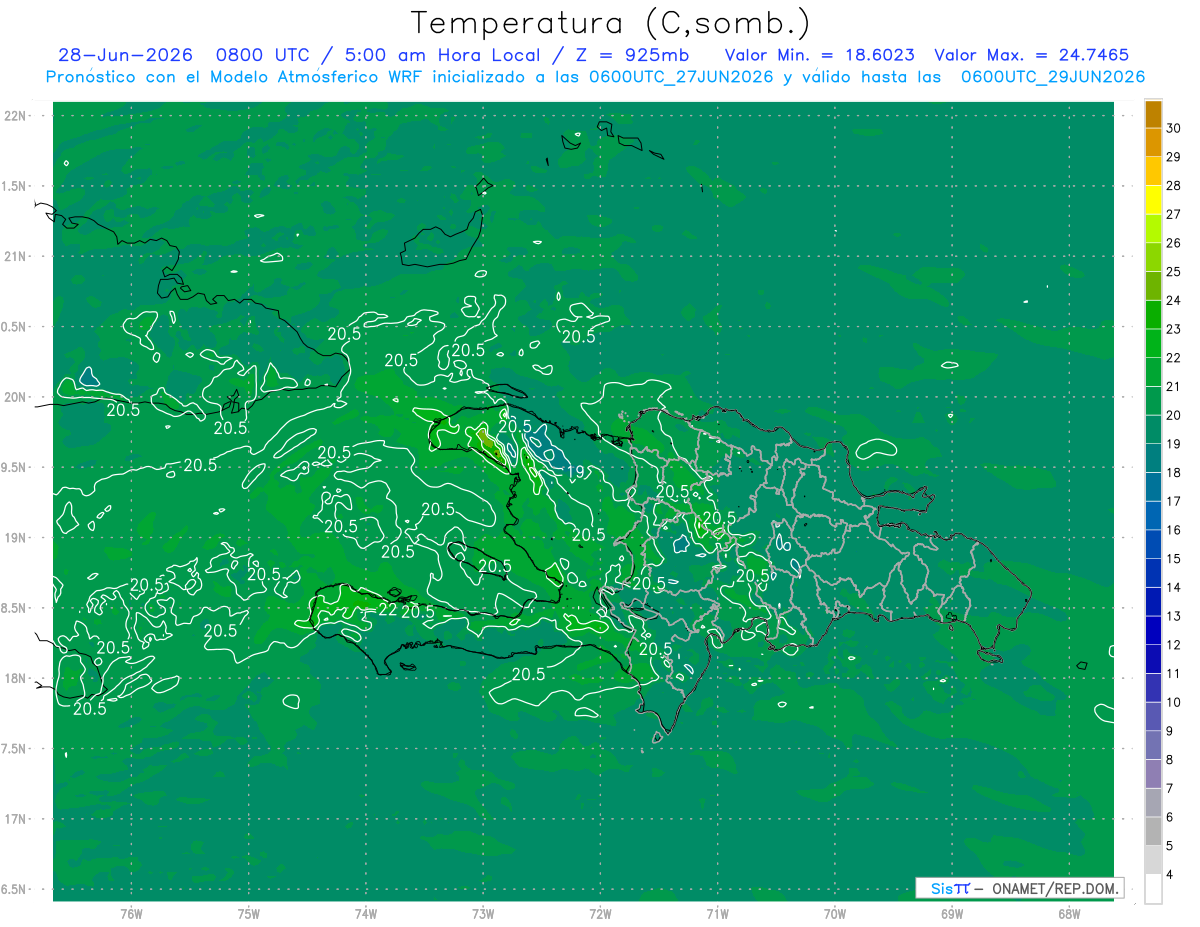Click the "76W" longitude axis label
This screenshot has height=927, width=1200.
(x=131, y=914)
